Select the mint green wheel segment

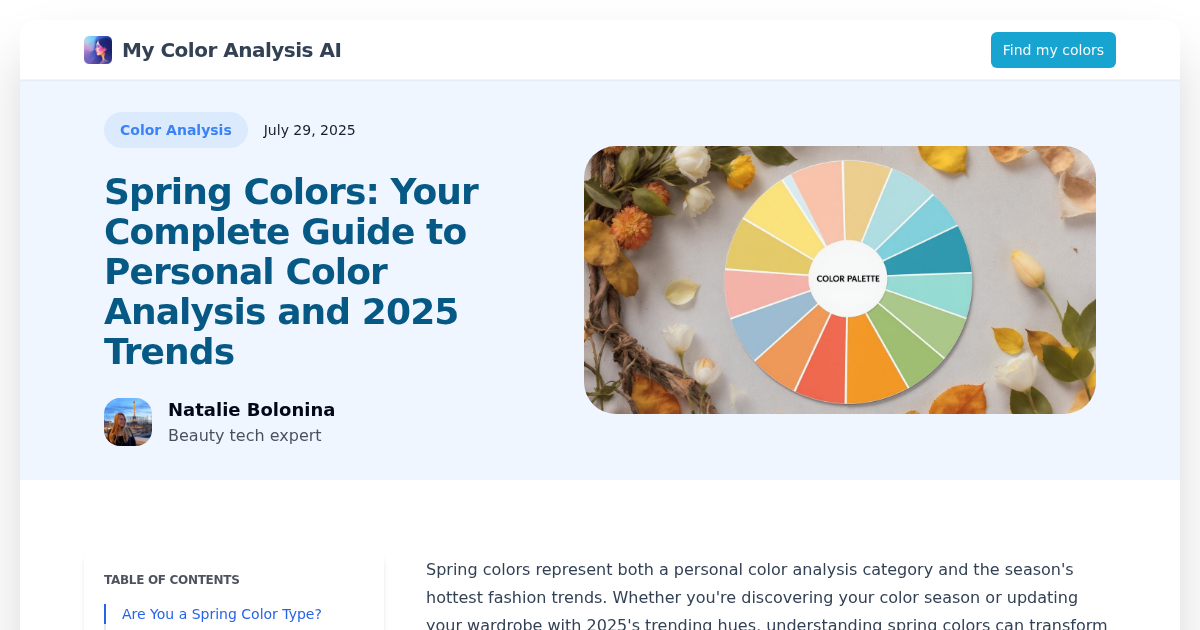coord(934,295)
